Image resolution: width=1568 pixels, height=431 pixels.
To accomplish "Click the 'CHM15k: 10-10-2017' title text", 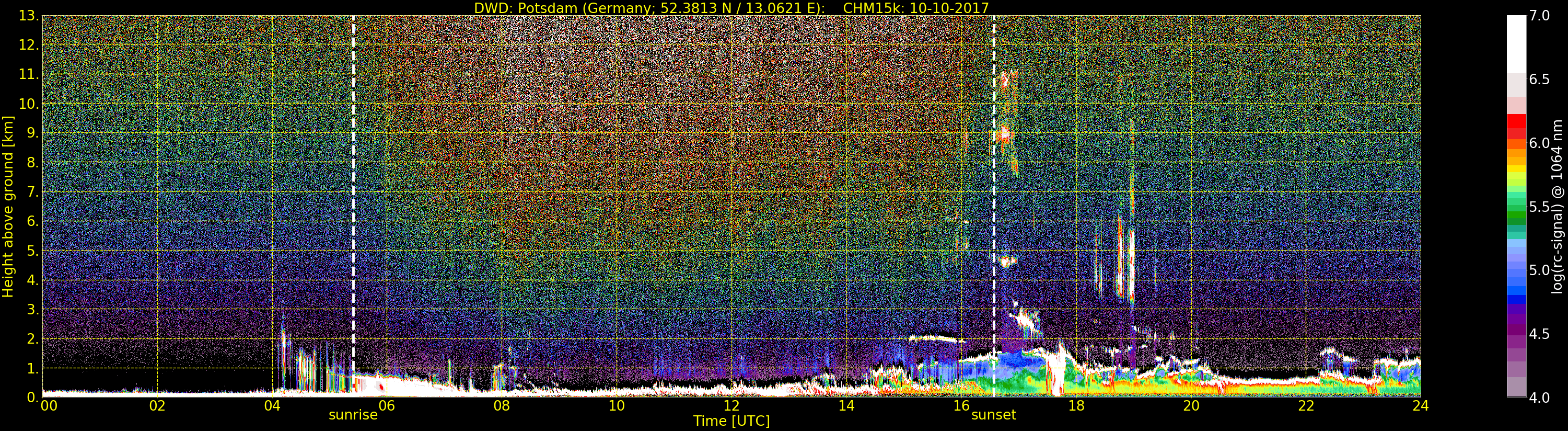I will [915, 8].
